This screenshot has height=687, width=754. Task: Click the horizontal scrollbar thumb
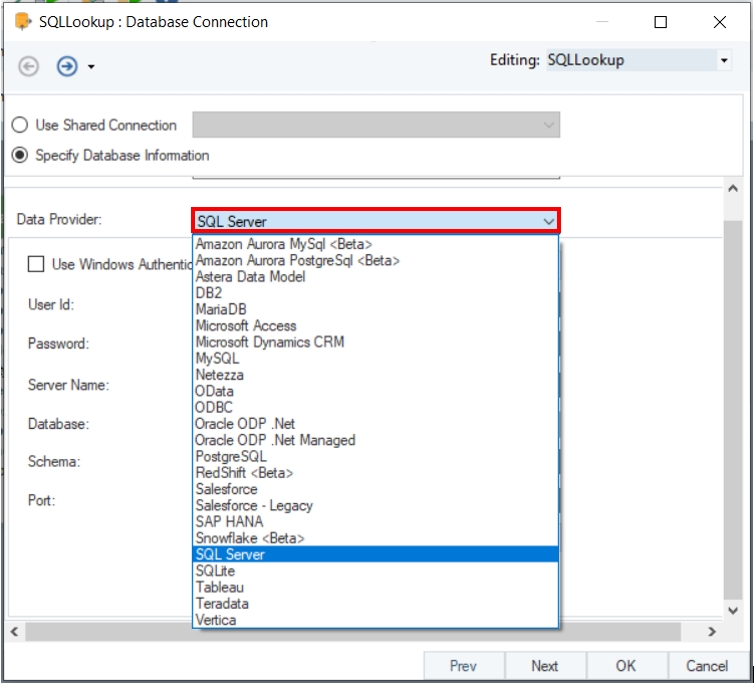[x=353, y=632]
